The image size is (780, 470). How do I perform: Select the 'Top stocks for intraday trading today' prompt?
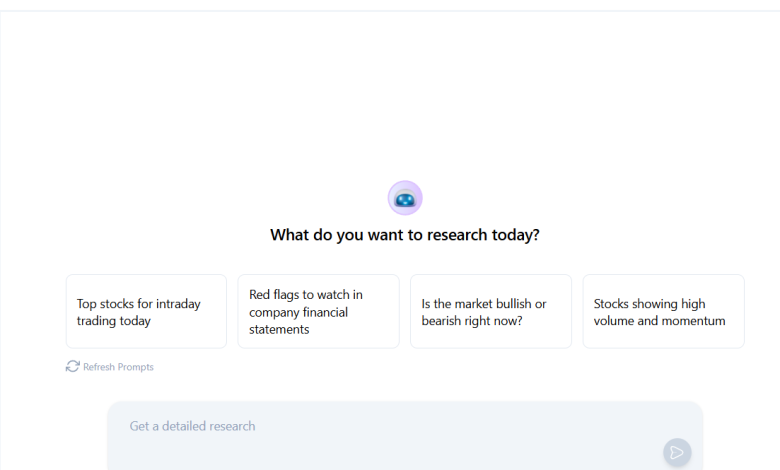pyautogui.click(x=146, y=311)
